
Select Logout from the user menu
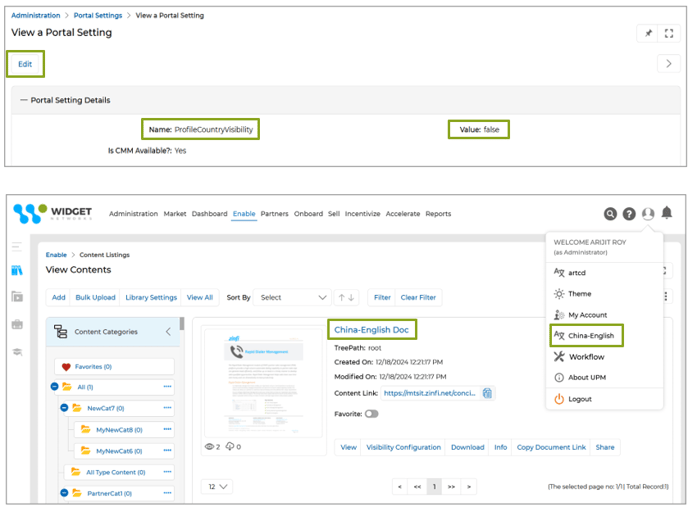579,399
